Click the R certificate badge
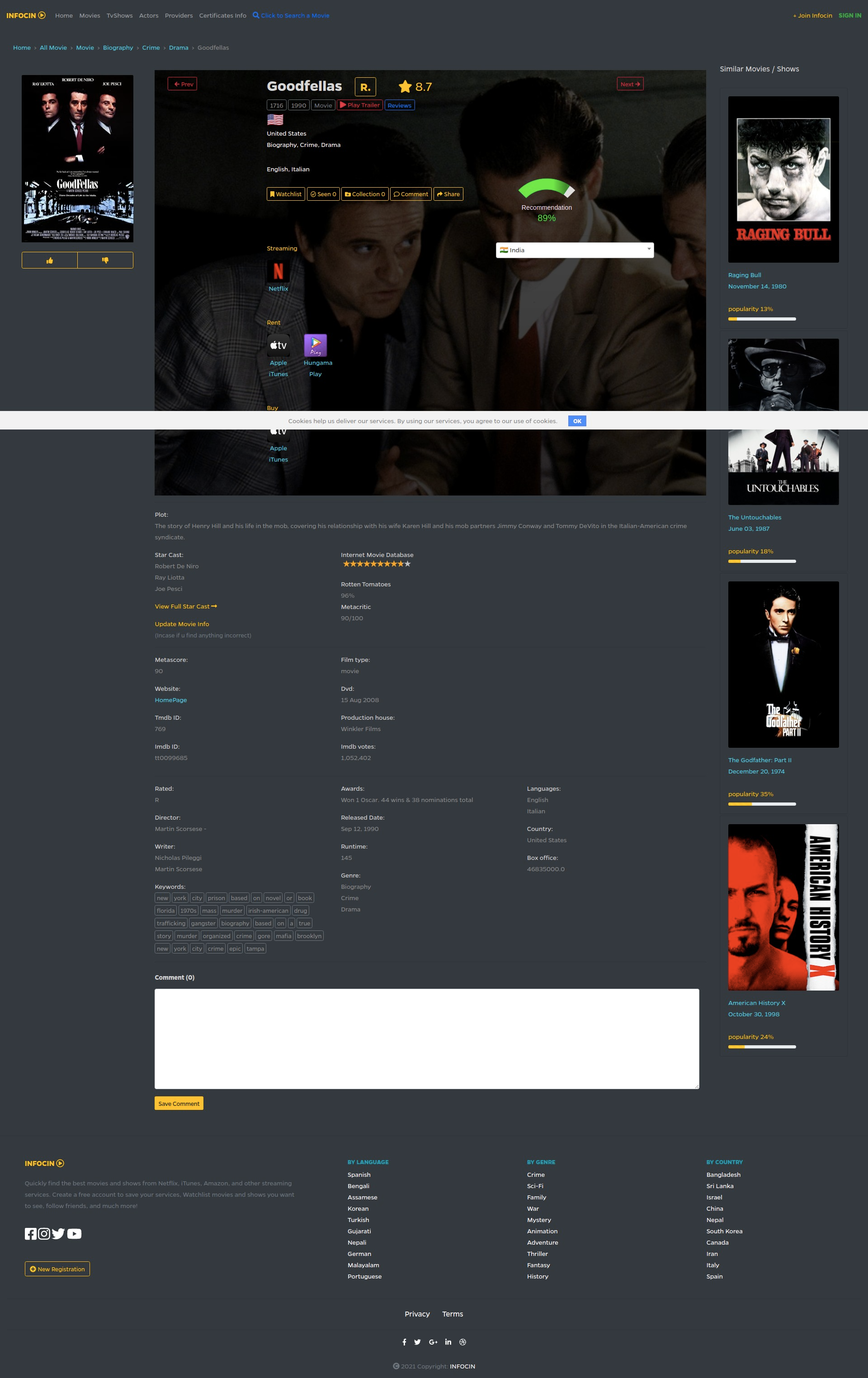The width and height of the screenshot is (868, 1378). tap(365, 87)
